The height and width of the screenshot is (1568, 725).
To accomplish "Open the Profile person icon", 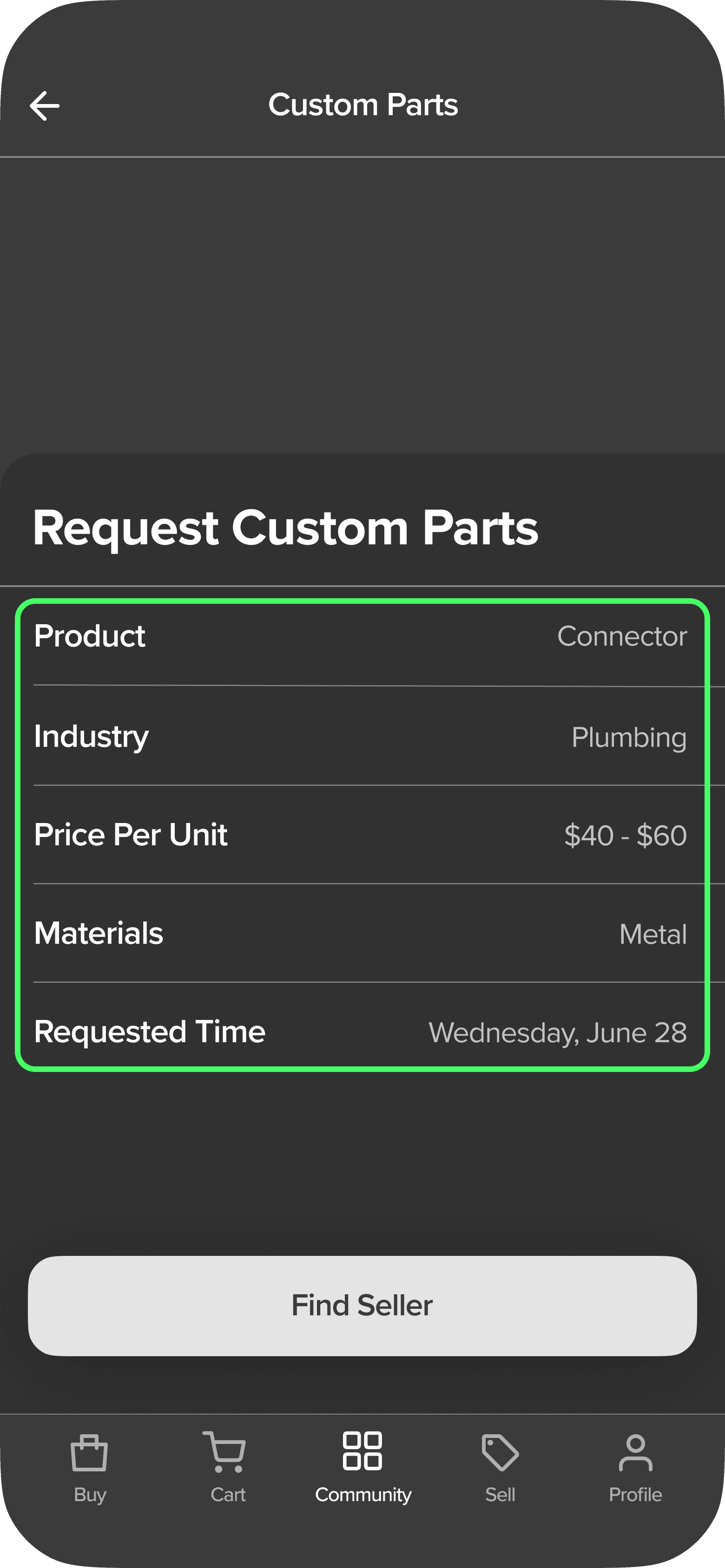I will pos(635,1453).
